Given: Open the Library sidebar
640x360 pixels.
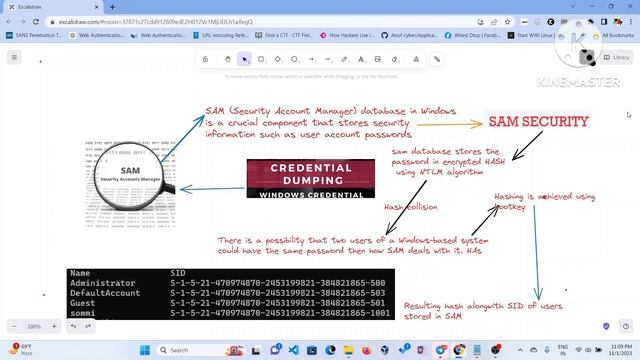Looking at the screenshot, I should point(616,58).
